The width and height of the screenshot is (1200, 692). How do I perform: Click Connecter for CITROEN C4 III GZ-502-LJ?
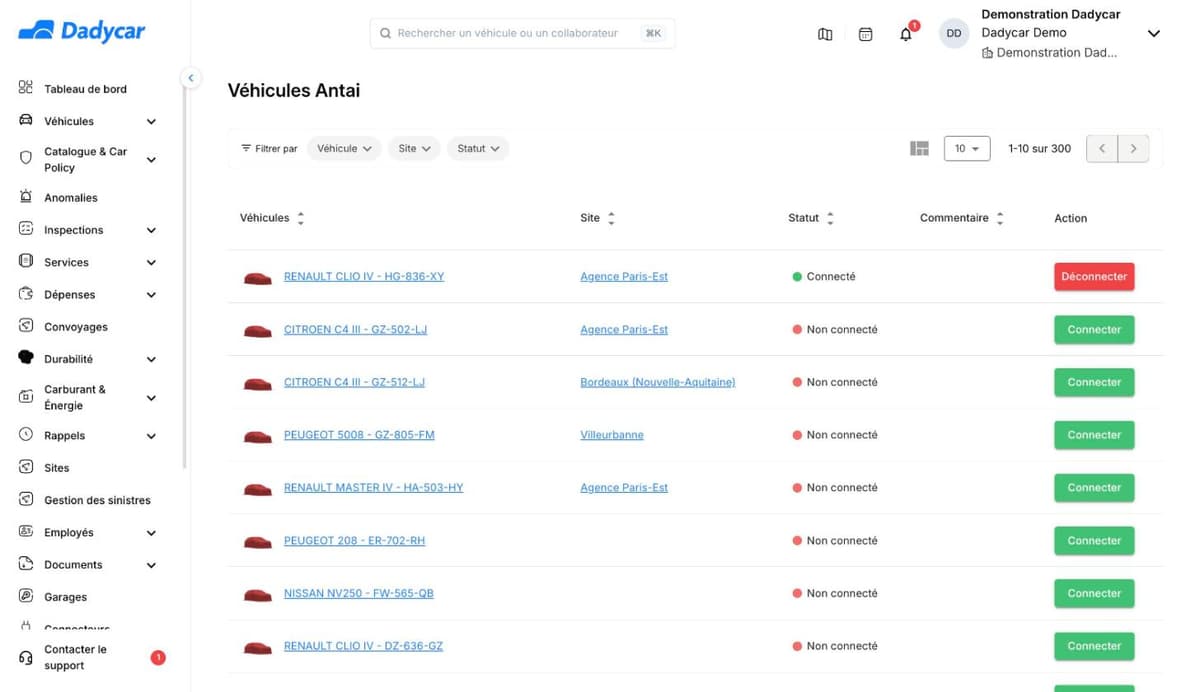tap(1094, 330)
